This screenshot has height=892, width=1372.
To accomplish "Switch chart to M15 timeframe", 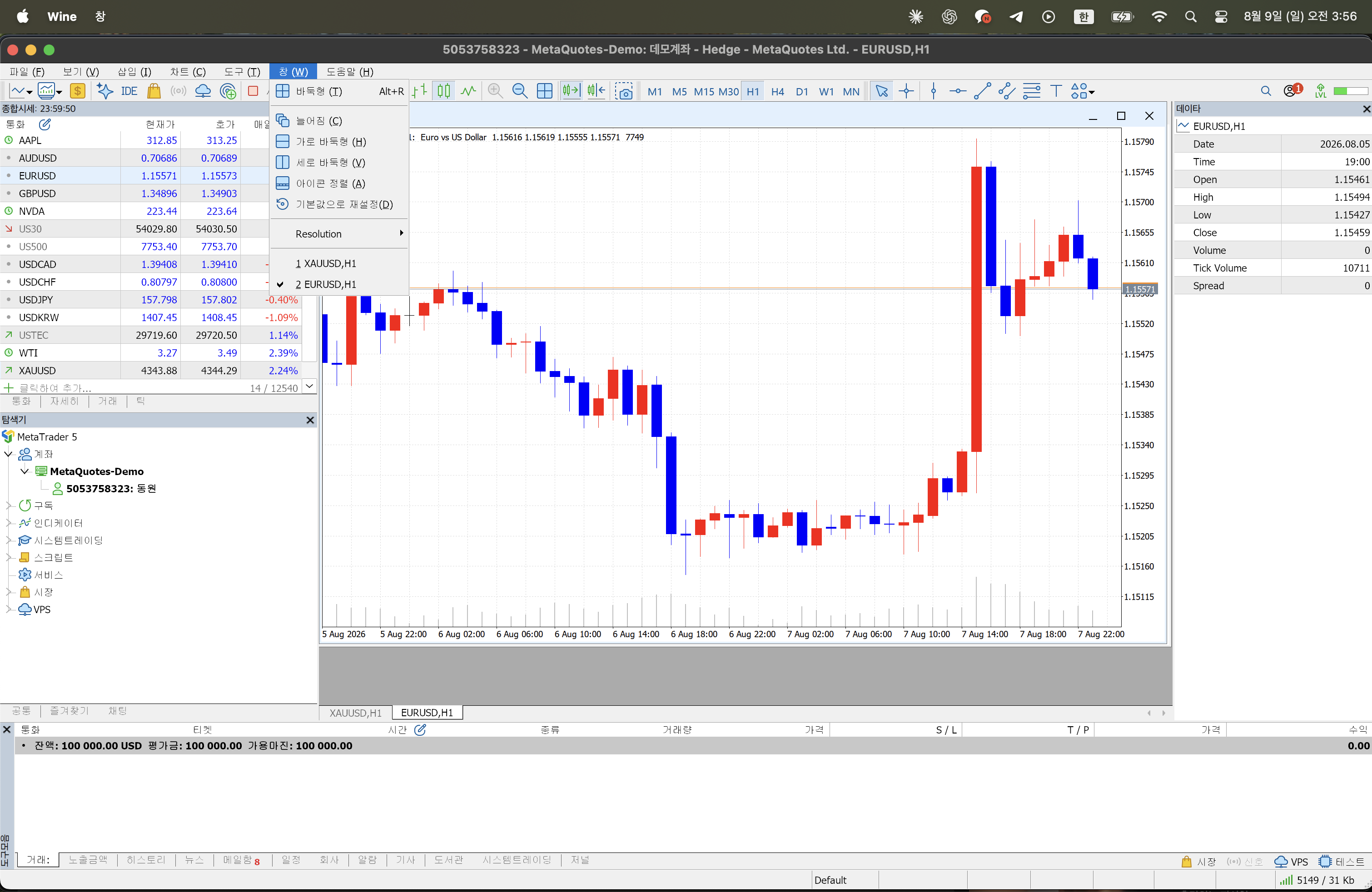I will pos(704,91).
